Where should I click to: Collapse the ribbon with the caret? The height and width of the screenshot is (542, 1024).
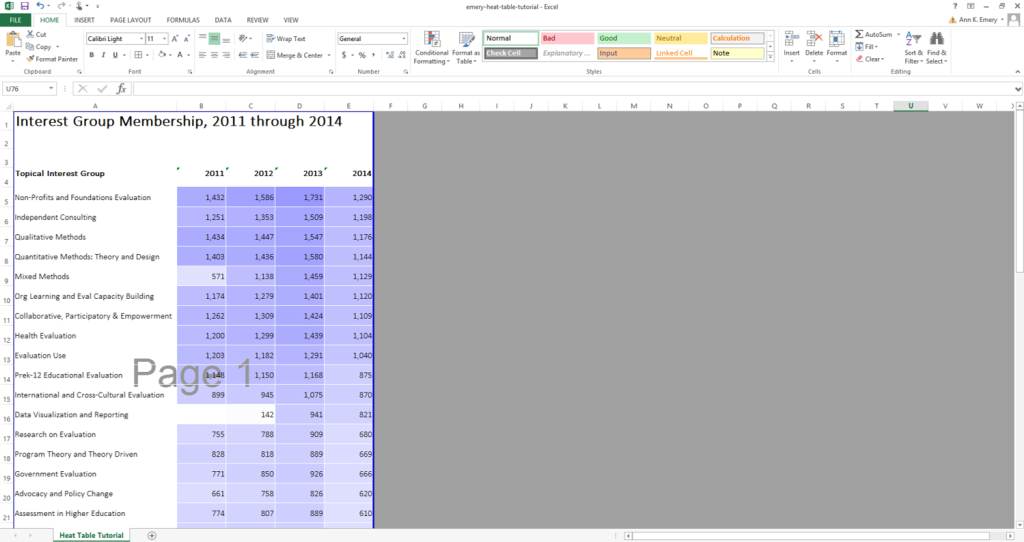[1017, 72]
